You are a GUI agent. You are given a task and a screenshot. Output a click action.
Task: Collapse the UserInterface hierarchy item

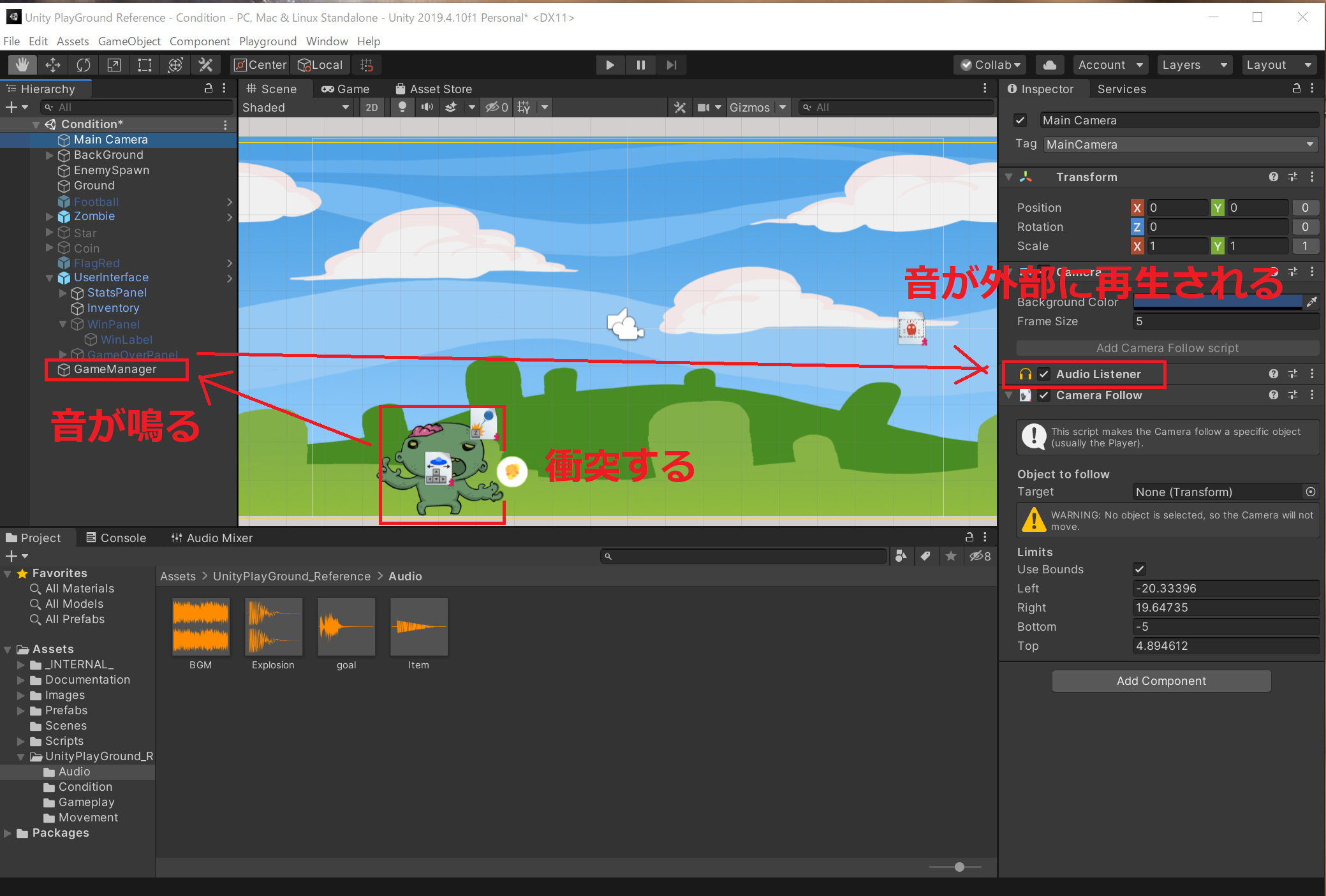pos(50,278)
